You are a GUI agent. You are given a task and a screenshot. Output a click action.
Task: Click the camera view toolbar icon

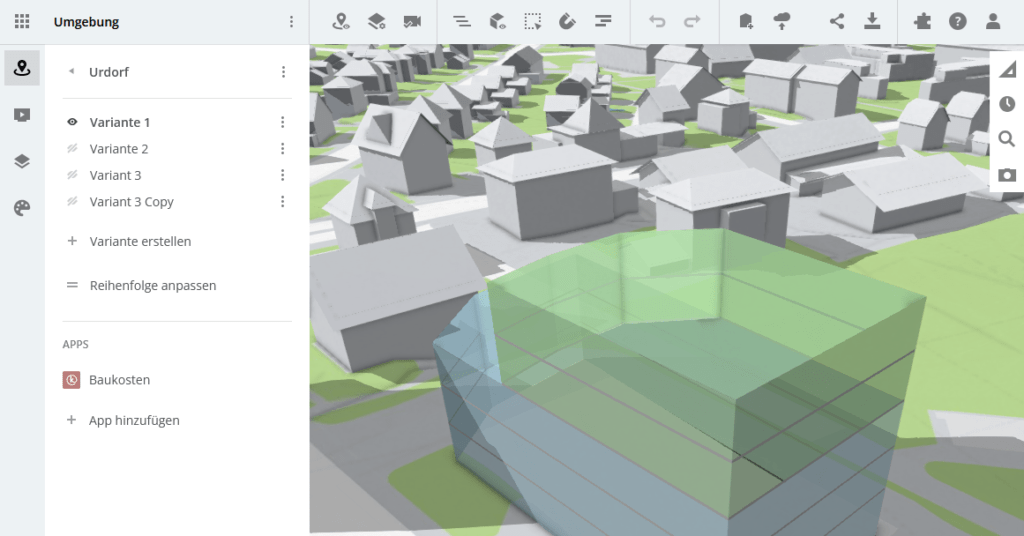(x=411, y=21)
